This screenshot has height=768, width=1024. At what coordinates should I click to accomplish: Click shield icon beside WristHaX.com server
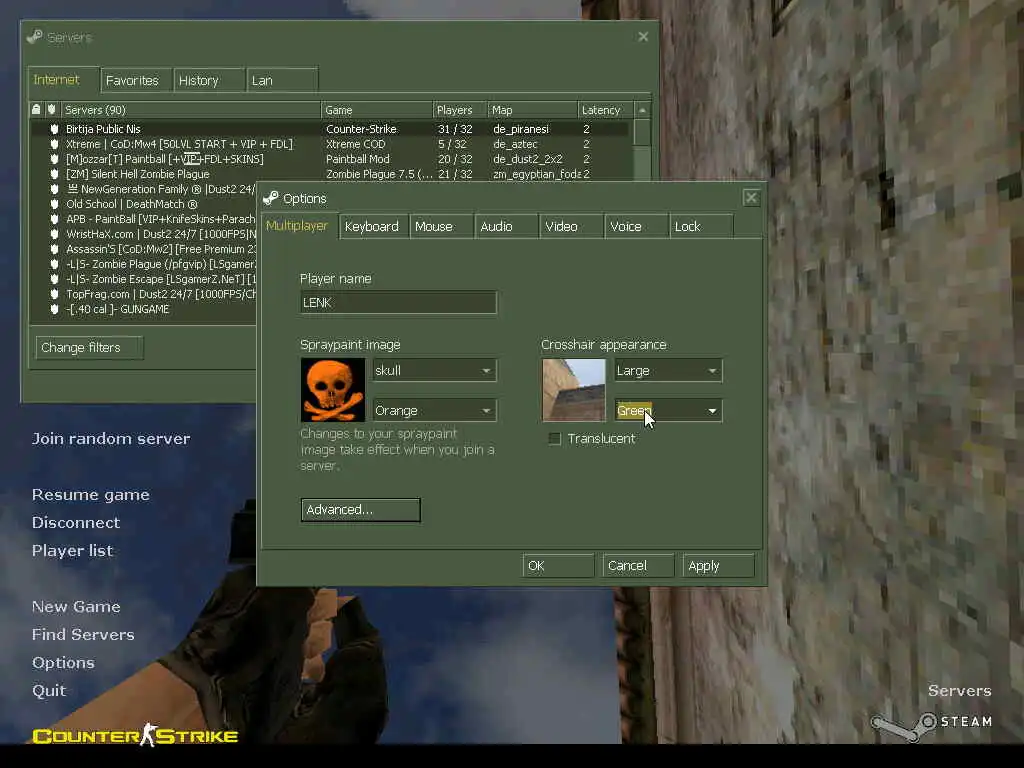[54, 234]
